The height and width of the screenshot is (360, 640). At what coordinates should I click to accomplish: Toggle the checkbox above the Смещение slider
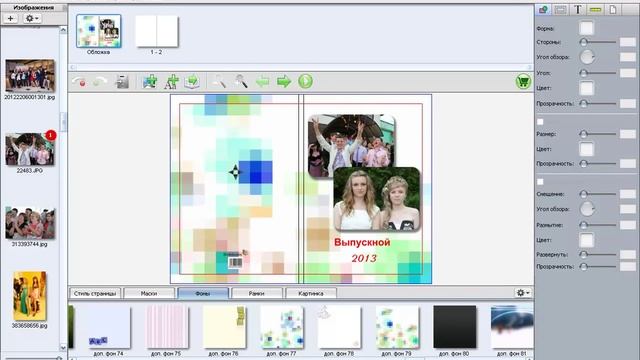tap(540, 182)
